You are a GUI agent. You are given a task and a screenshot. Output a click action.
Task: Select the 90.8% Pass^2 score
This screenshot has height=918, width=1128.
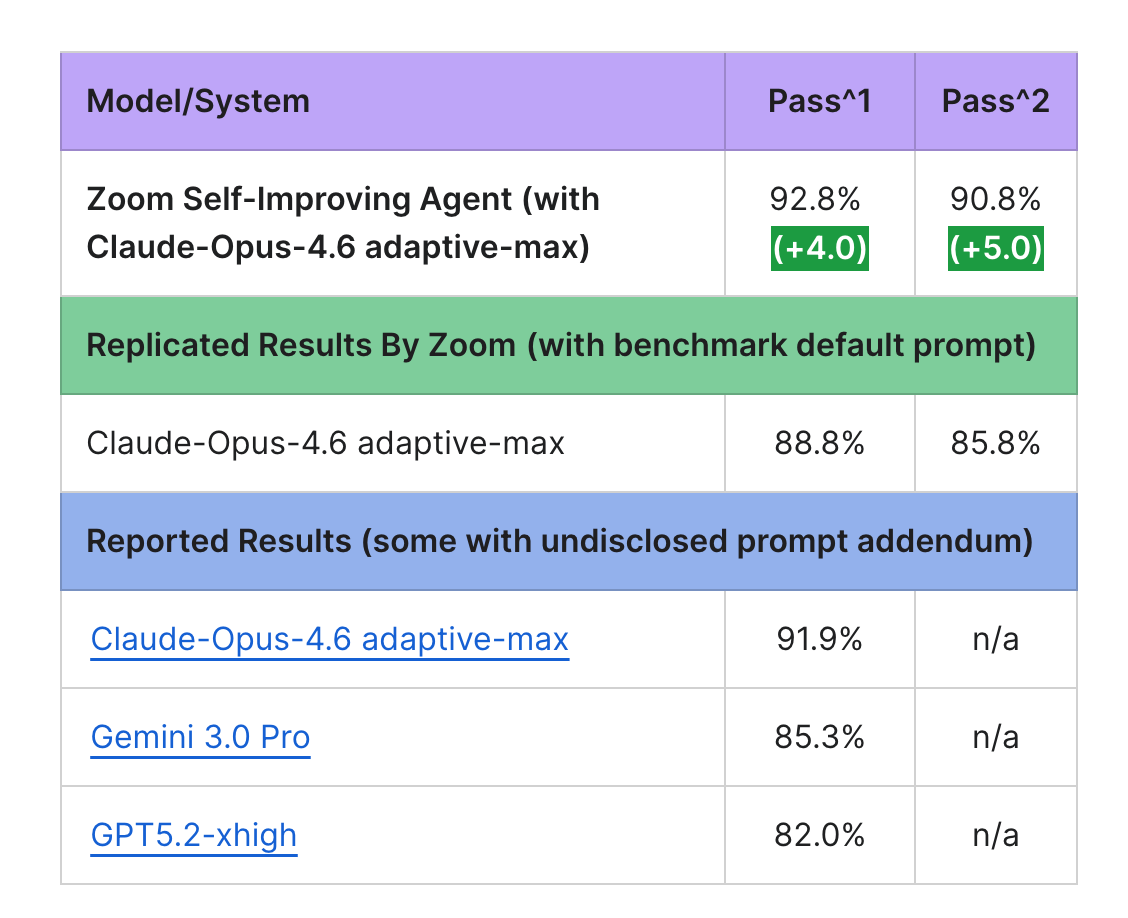[995, 200]
